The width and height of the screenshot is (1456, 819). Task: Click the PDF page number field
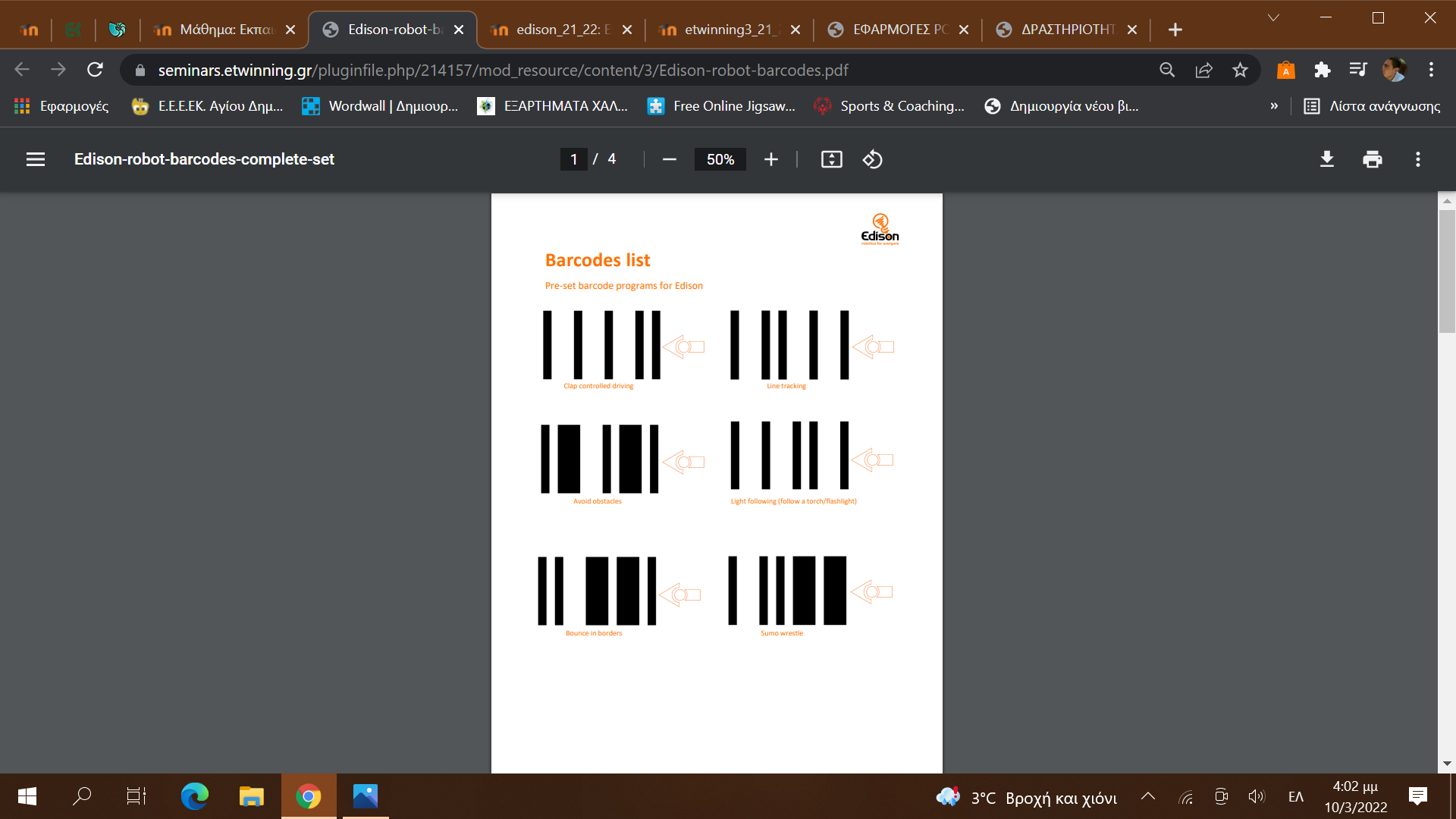[x=574, y=159]
